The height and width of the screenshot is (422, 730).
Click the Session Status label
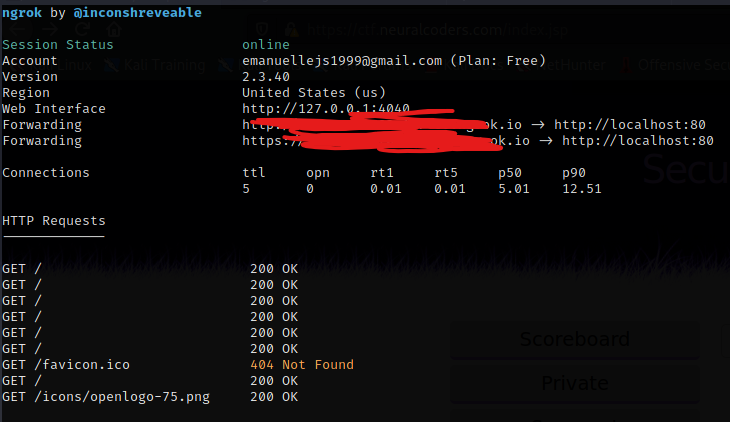(58, 45)
